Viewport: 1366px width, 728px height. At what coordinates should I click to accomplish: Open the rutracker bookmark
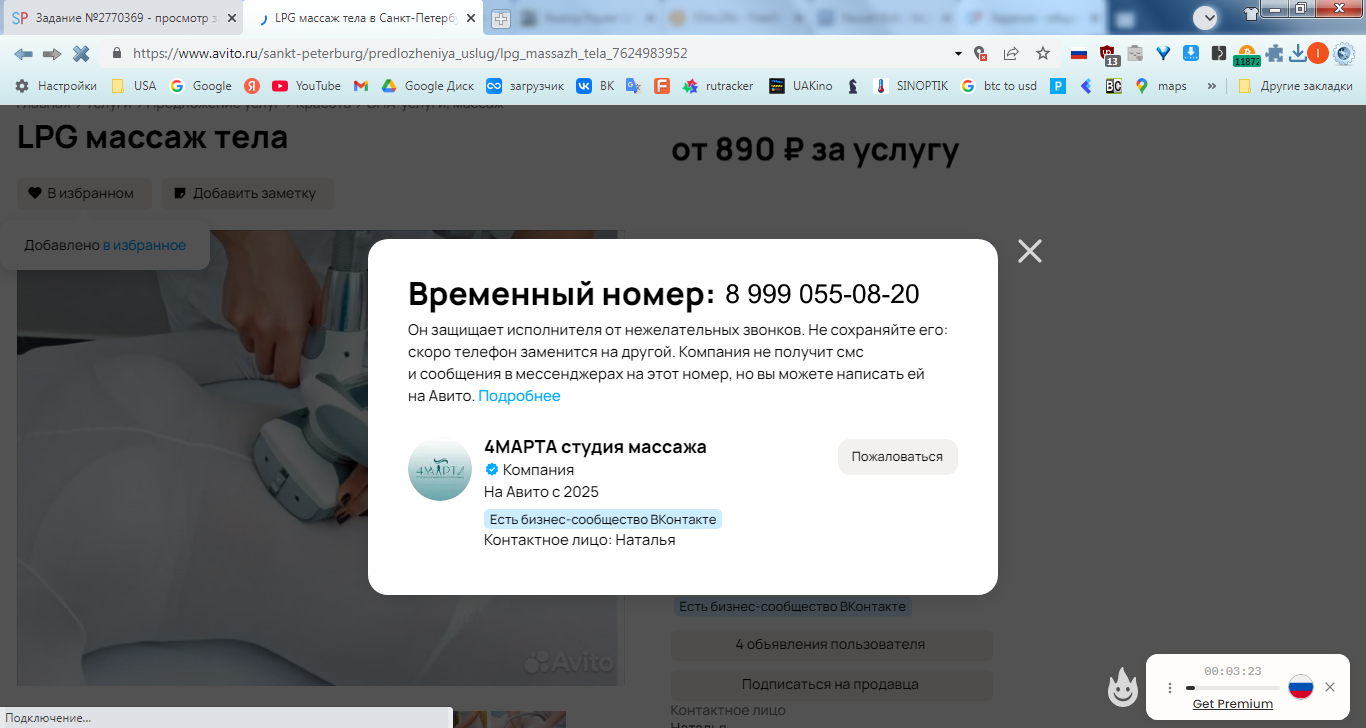tap(718, 86)
